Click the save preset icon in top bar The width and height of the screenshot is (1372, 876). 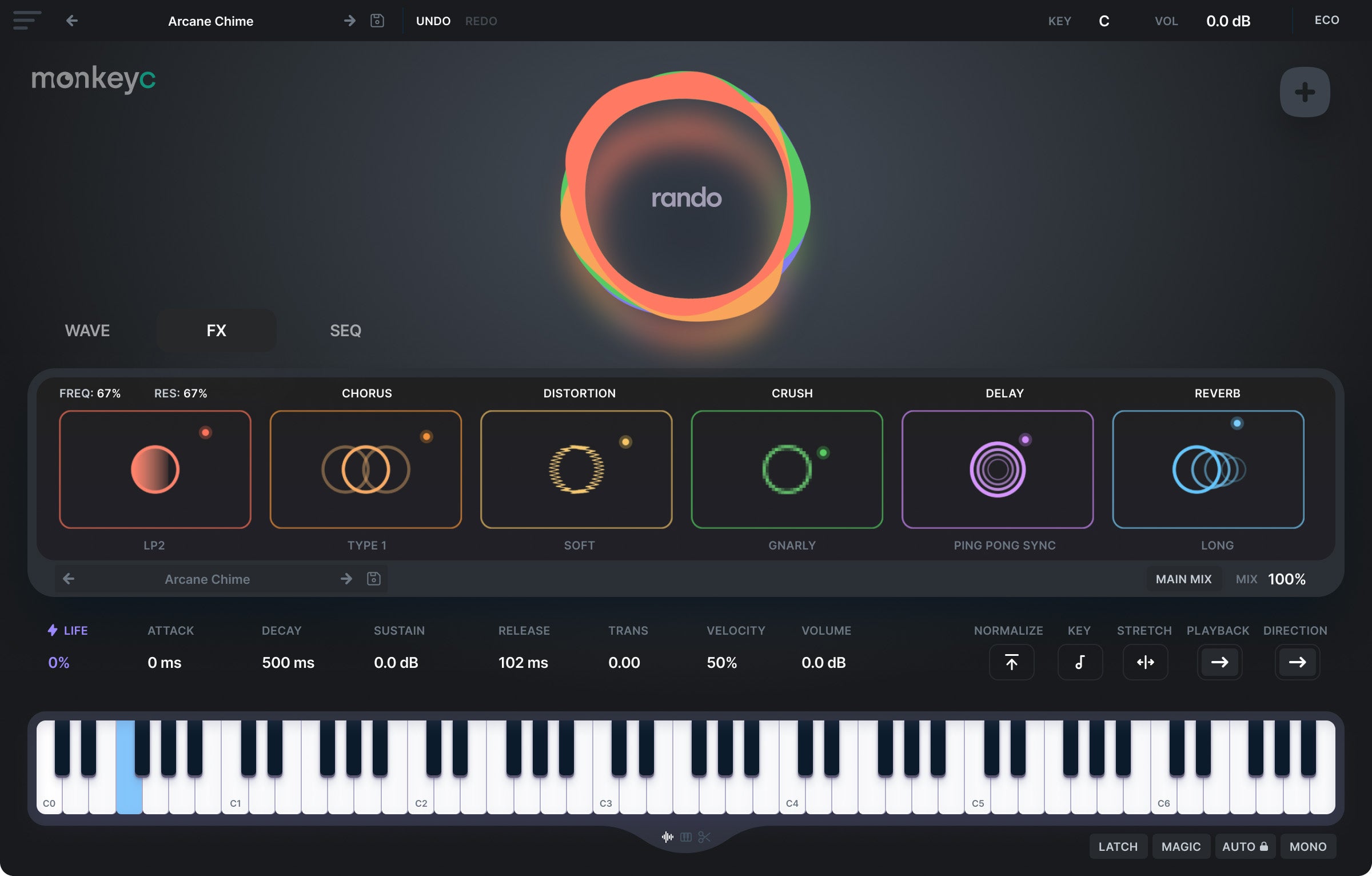point(377,21)
